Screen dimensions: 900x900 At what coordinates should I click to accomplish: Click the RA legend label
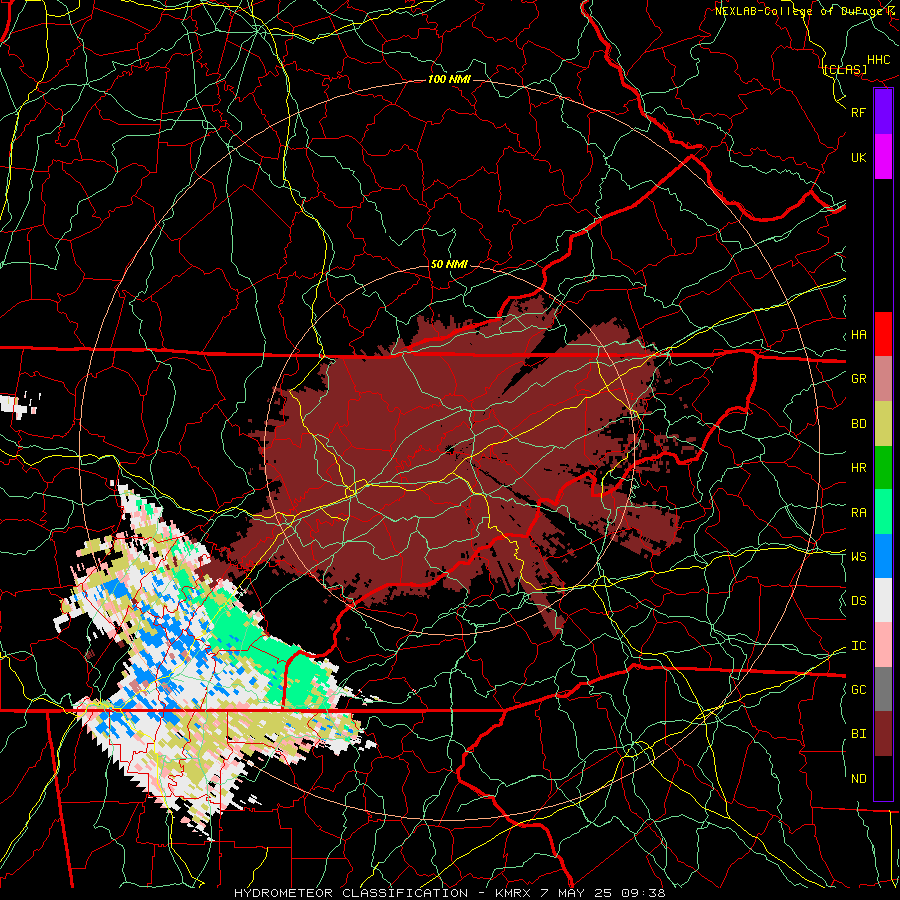858,513
